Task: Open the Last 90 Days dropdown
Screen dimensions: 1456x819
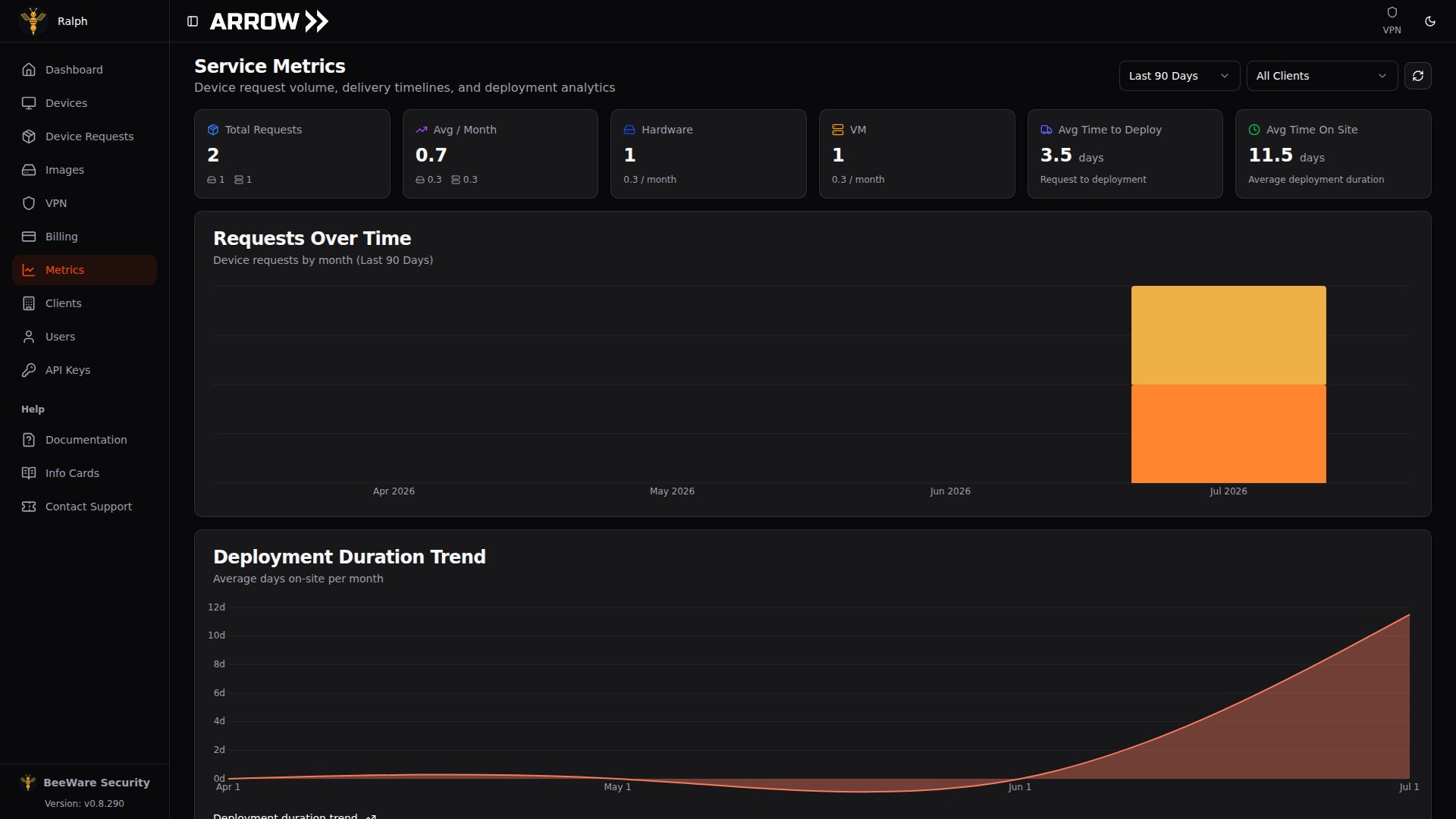Action: 1179,76
